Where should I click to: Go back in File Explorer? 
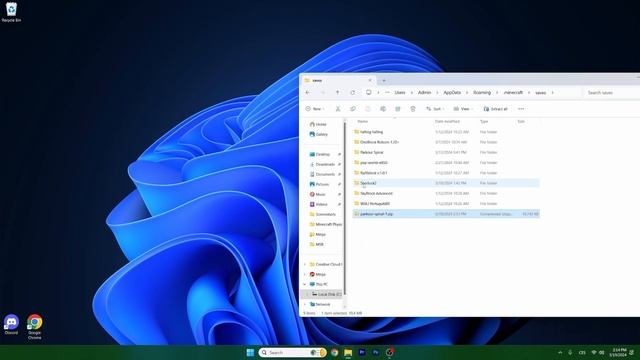[308, 93]
